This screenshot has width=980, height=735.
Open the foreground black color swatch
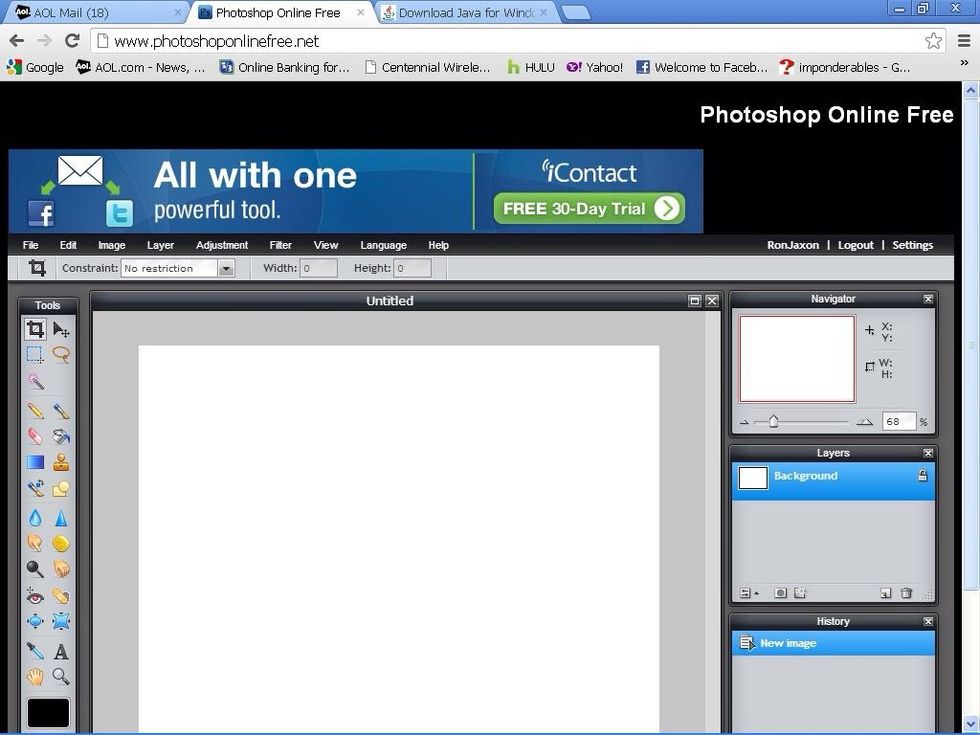click(48, 712)
